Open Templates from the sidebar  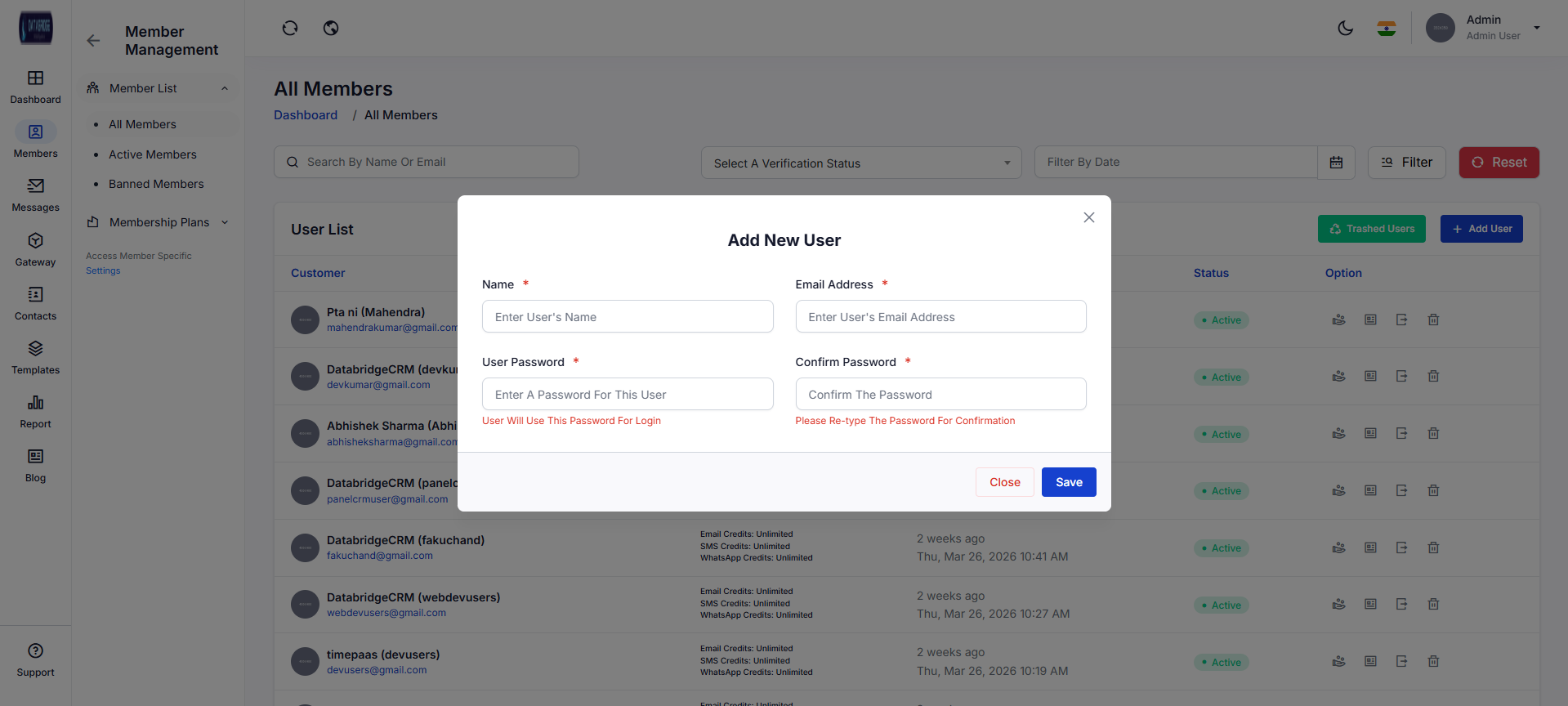click(x=35, y=358)
